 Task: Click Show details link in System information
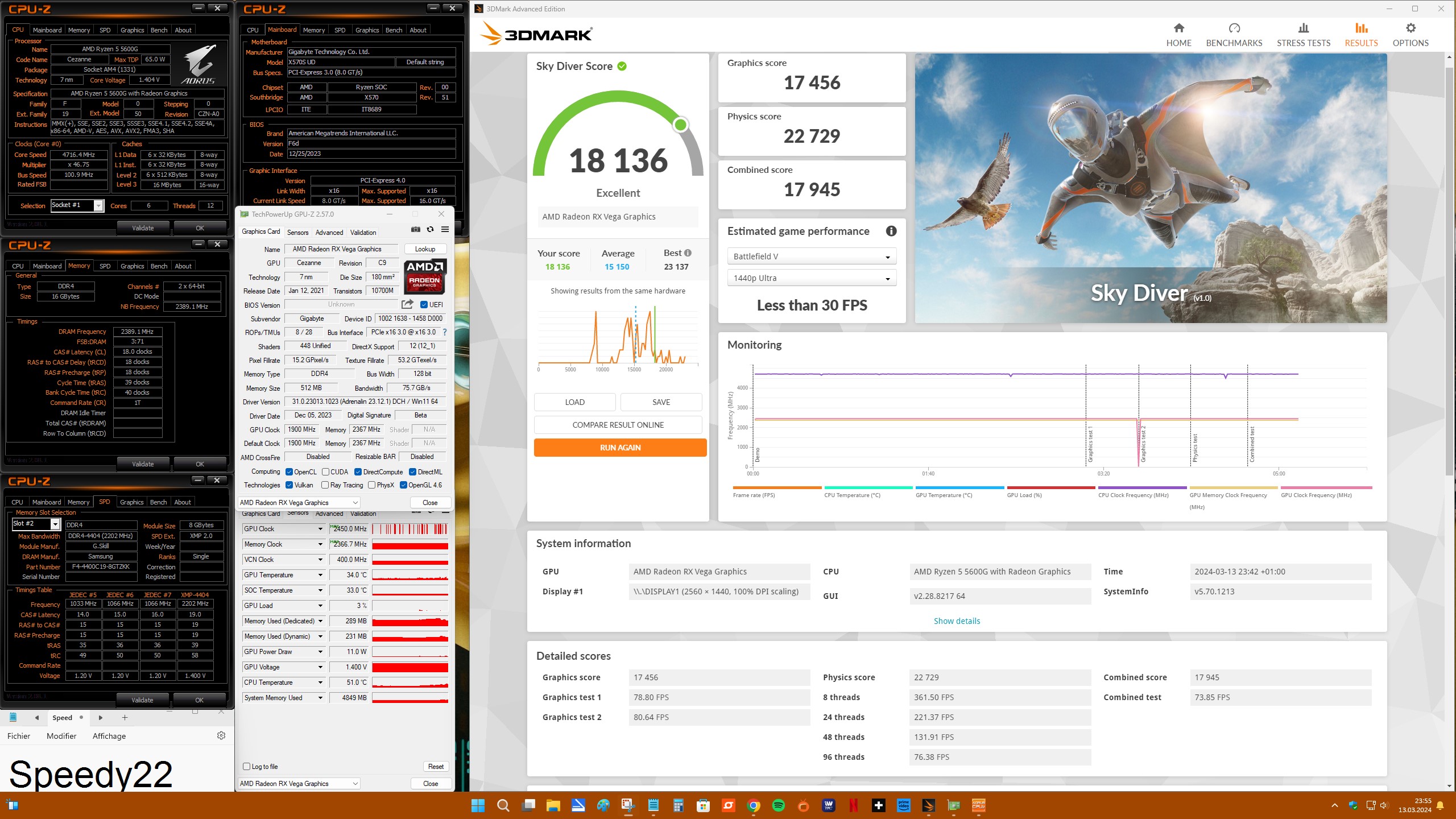point(957,621)
